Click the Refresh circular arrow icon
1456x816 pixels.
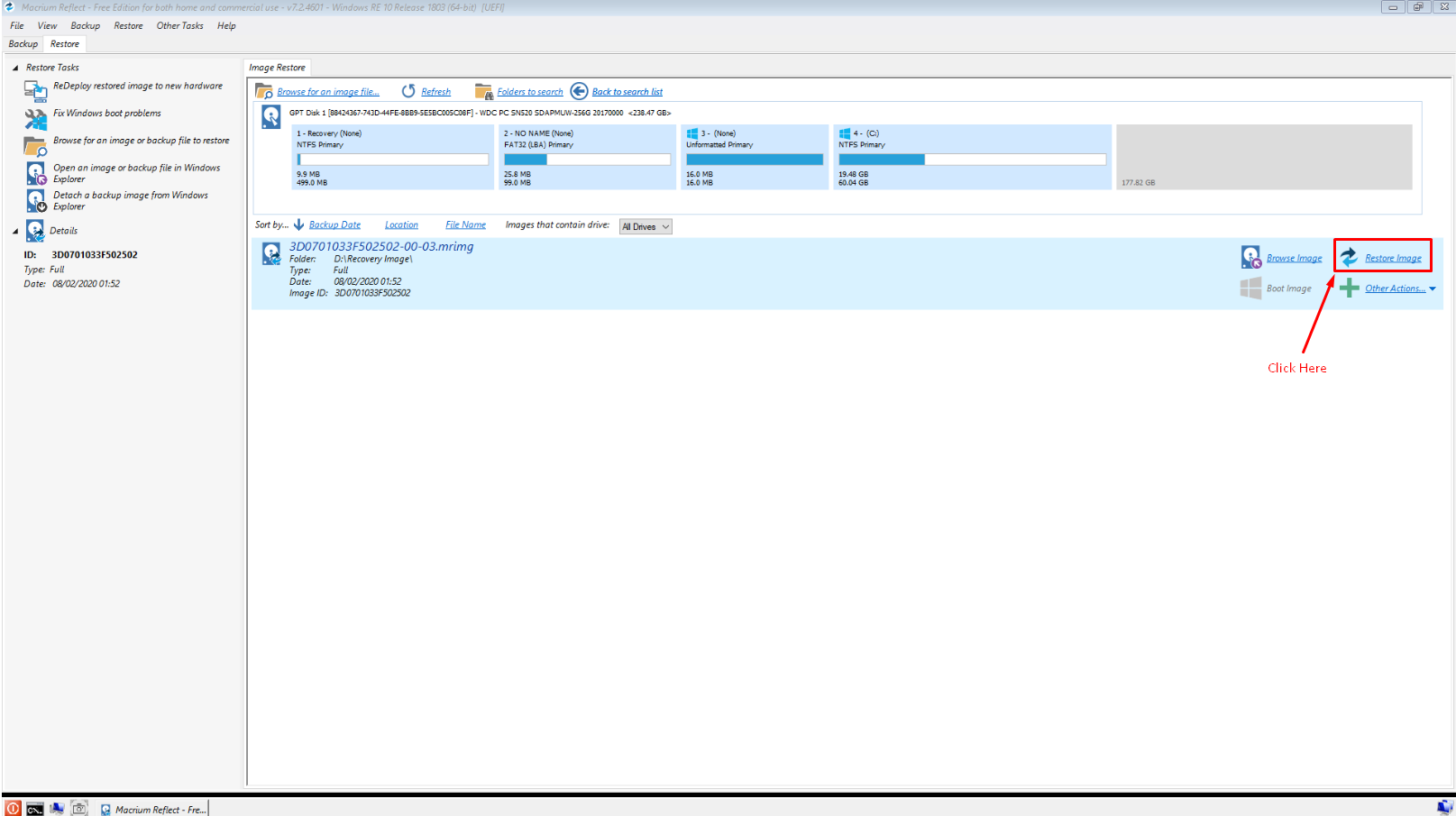pos(408,91)
